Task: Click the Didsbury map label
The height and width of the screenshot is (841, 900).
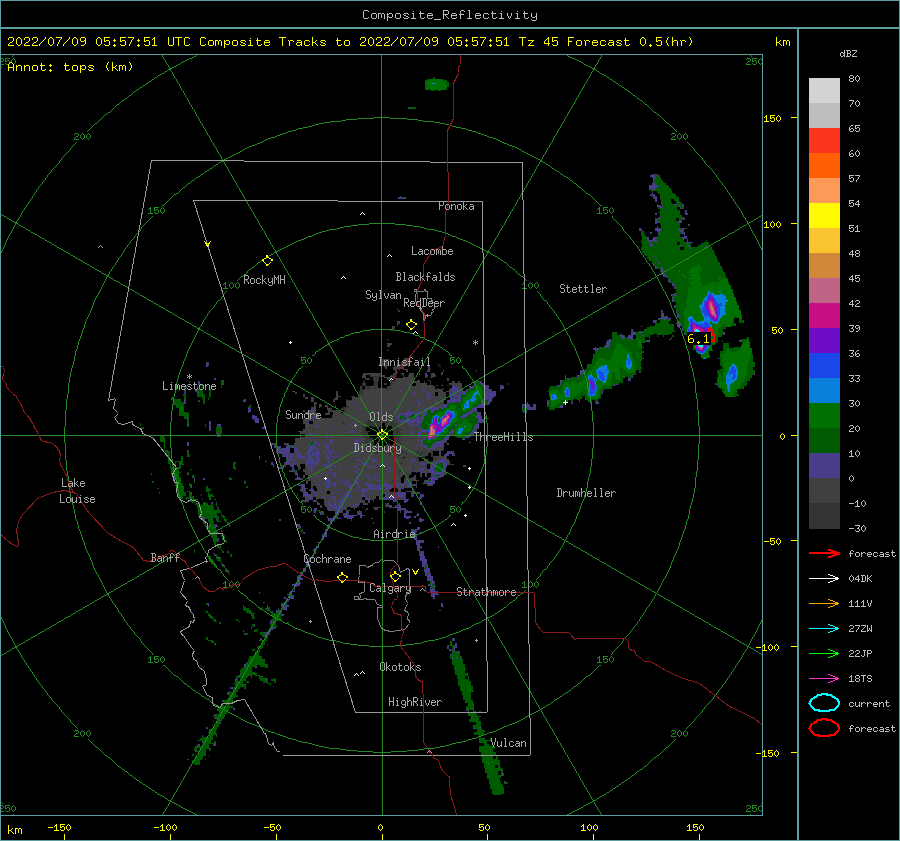Action: (x=377, y=448)
